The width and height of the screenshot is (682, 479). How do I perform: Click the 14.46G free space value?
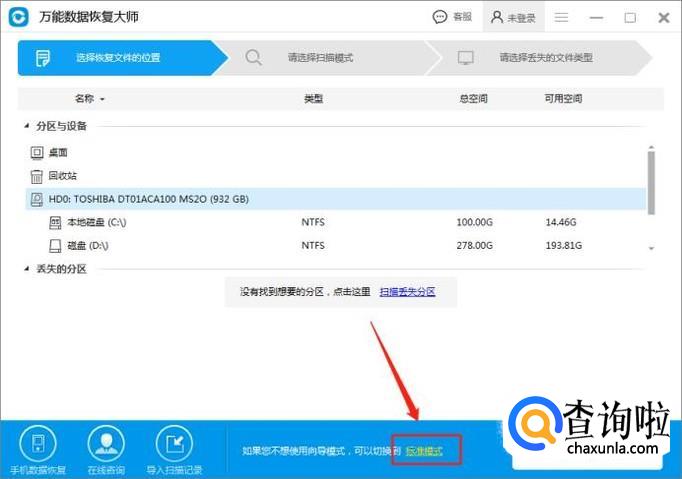coord(561,222)
